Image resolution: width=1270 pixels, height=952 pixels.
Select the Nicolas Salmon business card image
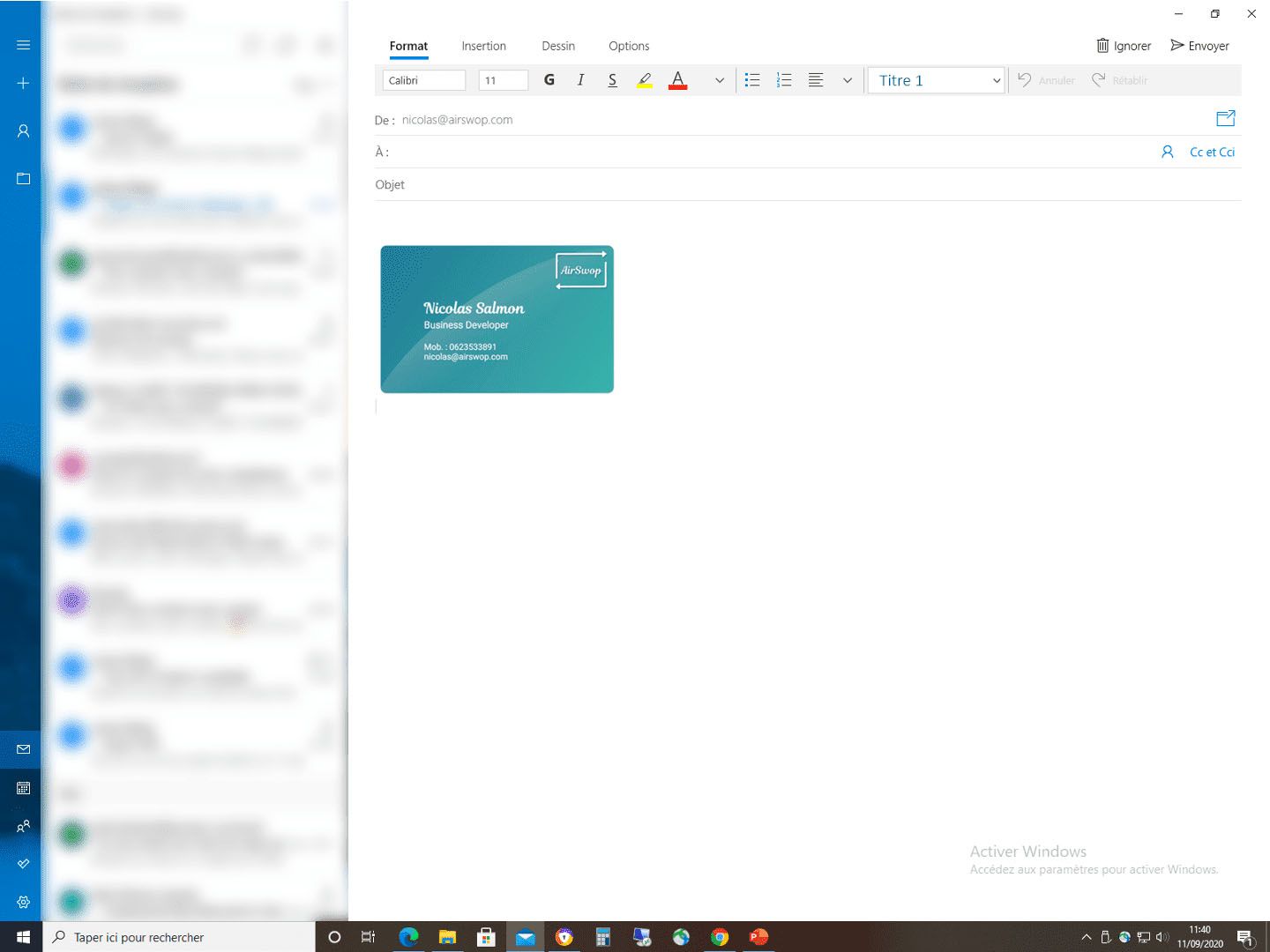pyautogui.click(x=497, y=319)
